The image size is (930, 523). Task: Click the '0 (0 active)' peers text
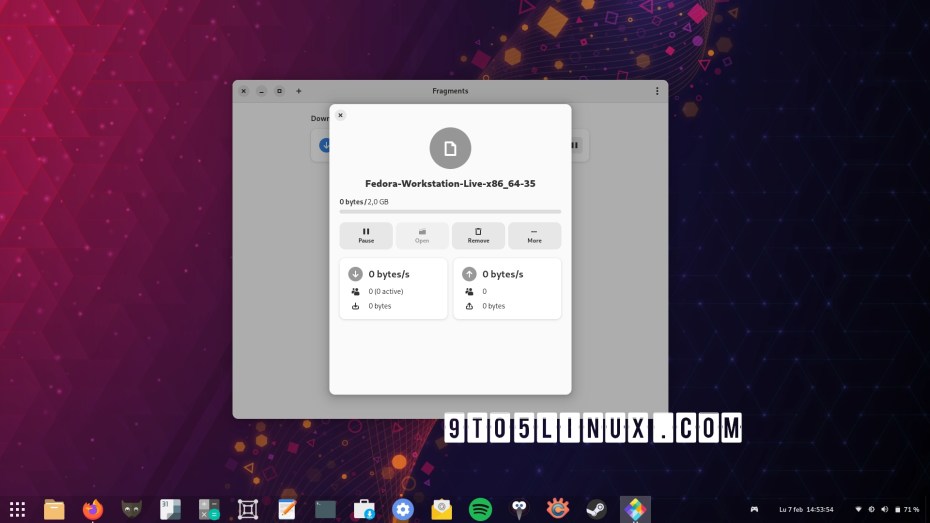[386, 291]
